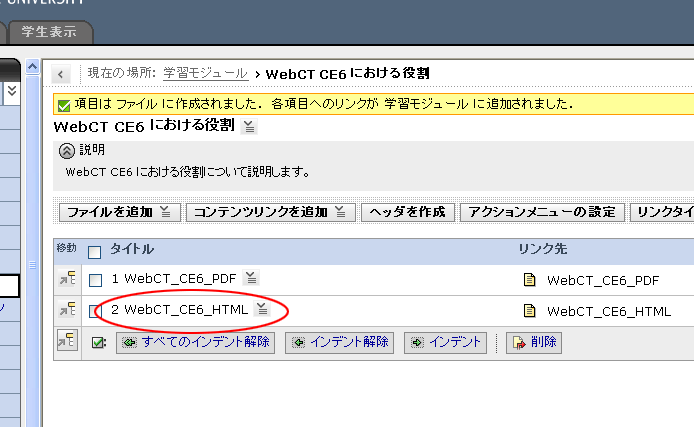Image resolution: width=694 pixels, height=427 pixels.
Task: Click the リンク先 column header
Action: 543,249
